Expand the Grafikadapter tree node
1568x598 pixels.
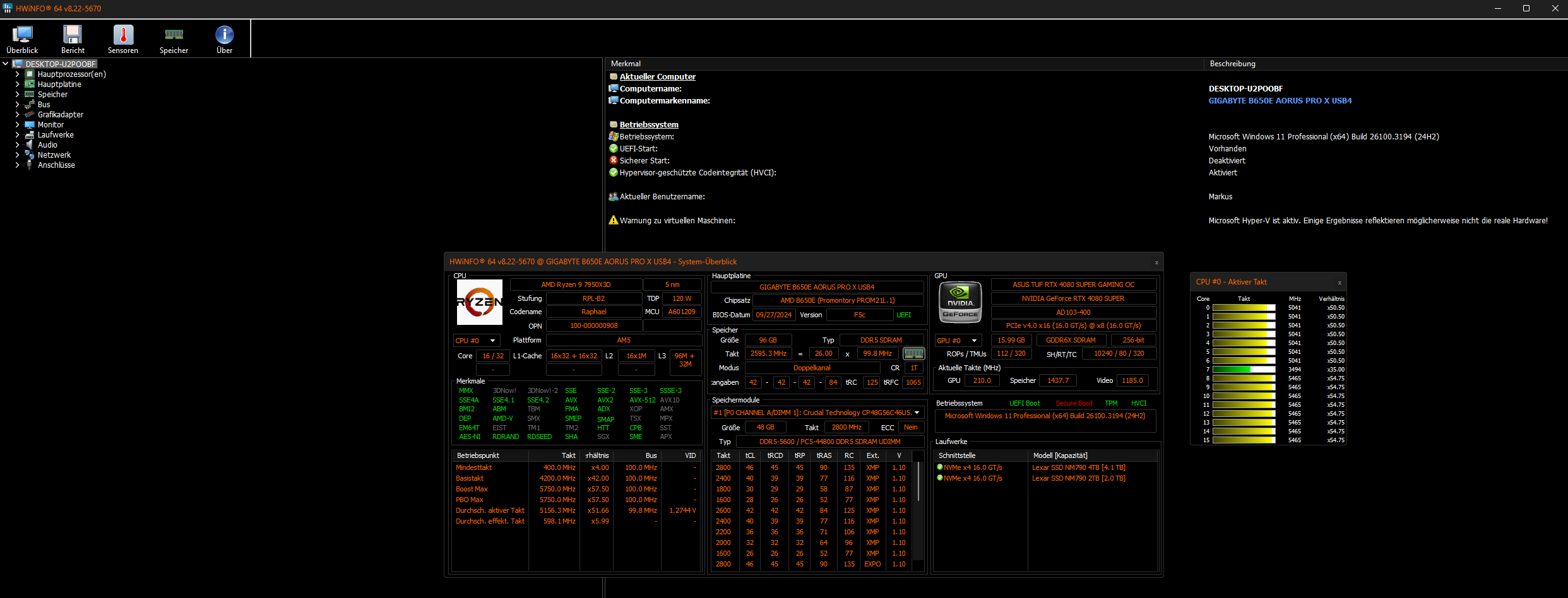(17, 115)
